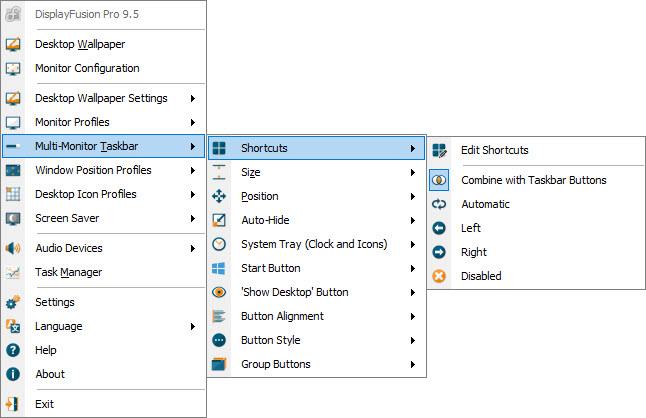Click the Shortcuts tiles icon

pos(219,148)
